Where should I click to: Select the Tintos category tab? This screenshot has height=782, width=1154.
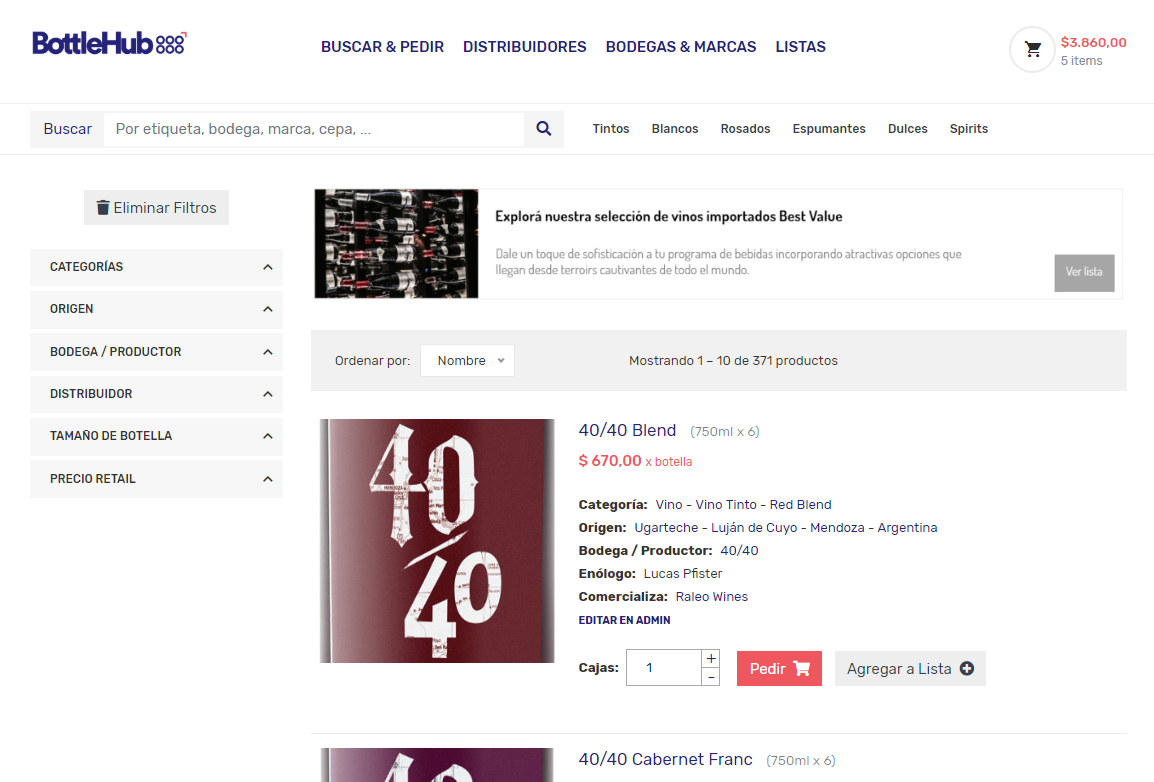pyautogui.click(x=611, y=129)
